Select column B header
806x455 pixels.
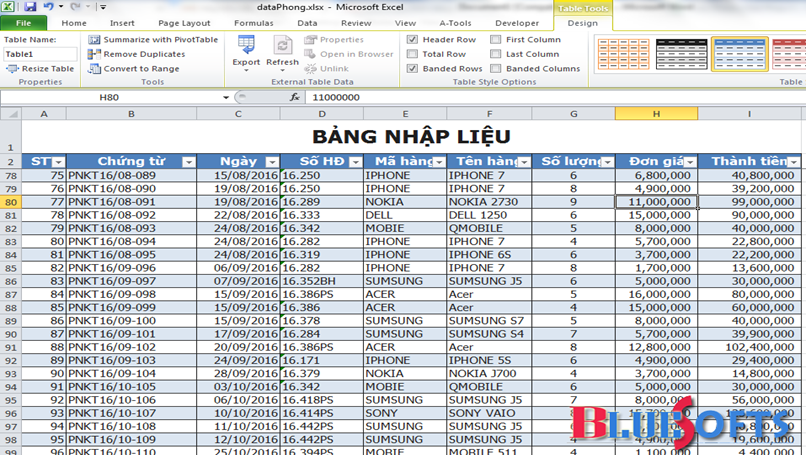tap(131, 114)
